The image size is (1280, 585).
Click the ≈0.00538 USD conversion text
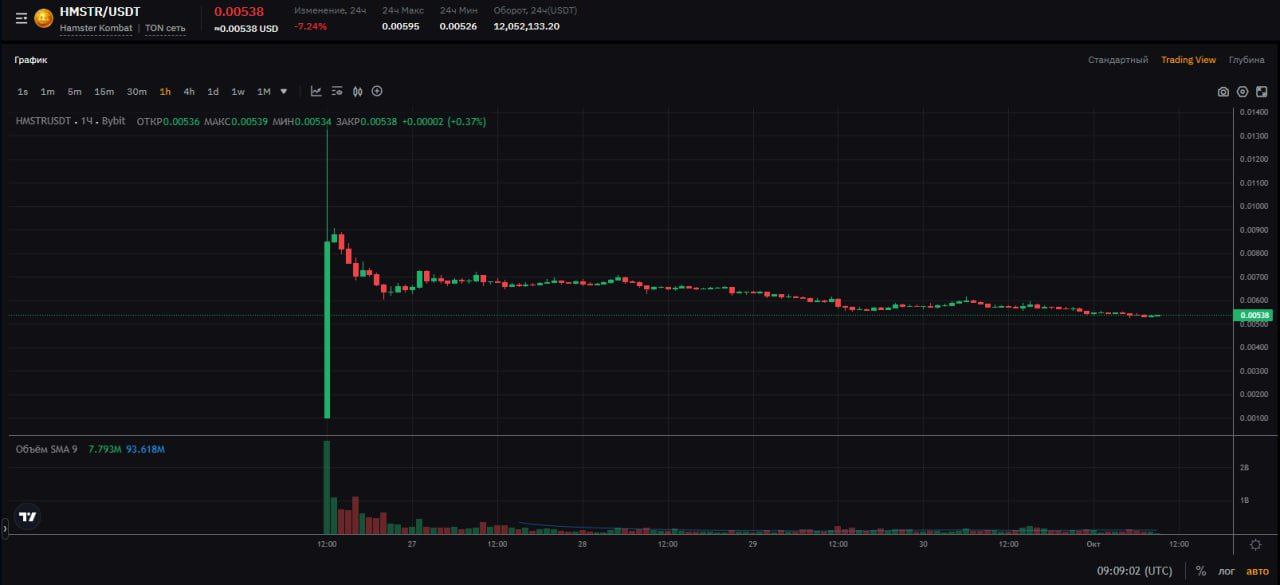[x=246, y=28]
